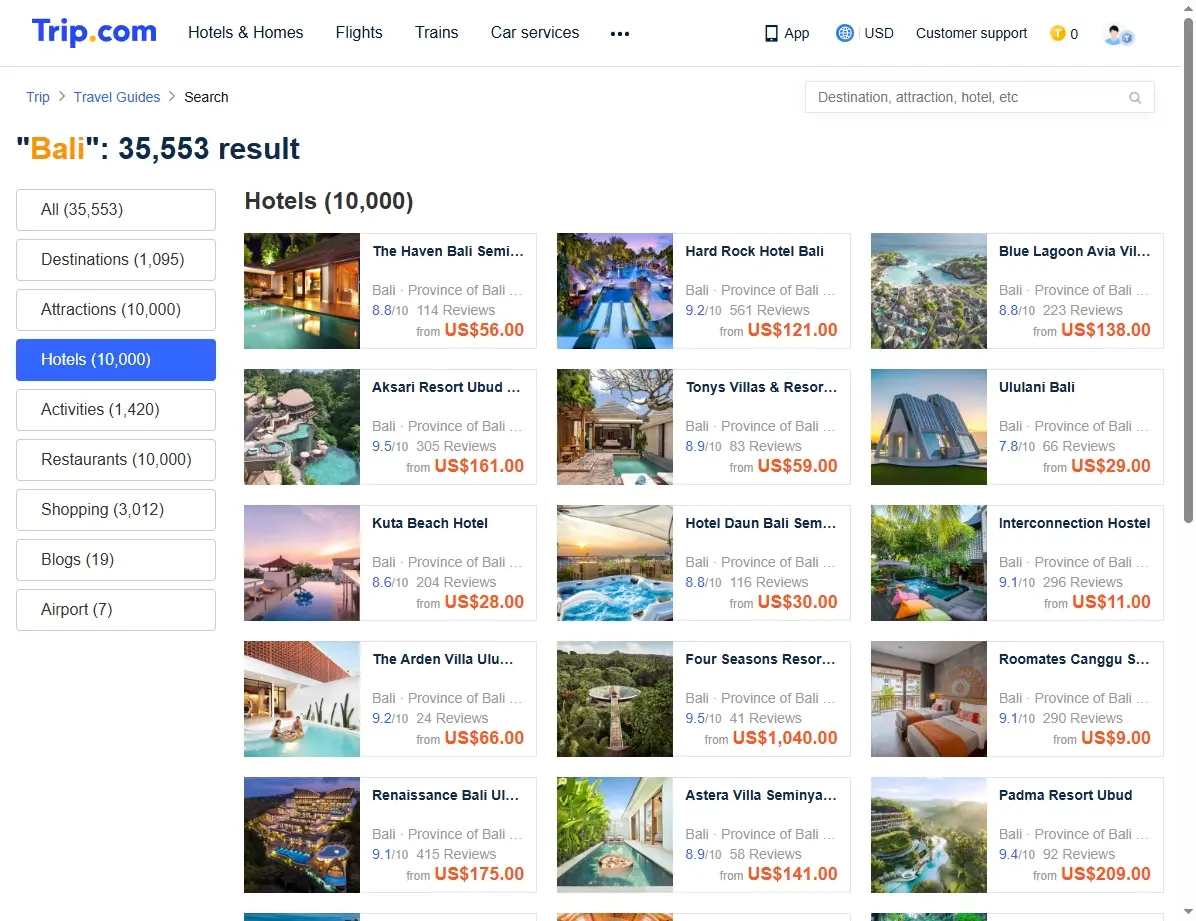
Task: Open the user profile avatar
Action: (x=1118, y=34)
